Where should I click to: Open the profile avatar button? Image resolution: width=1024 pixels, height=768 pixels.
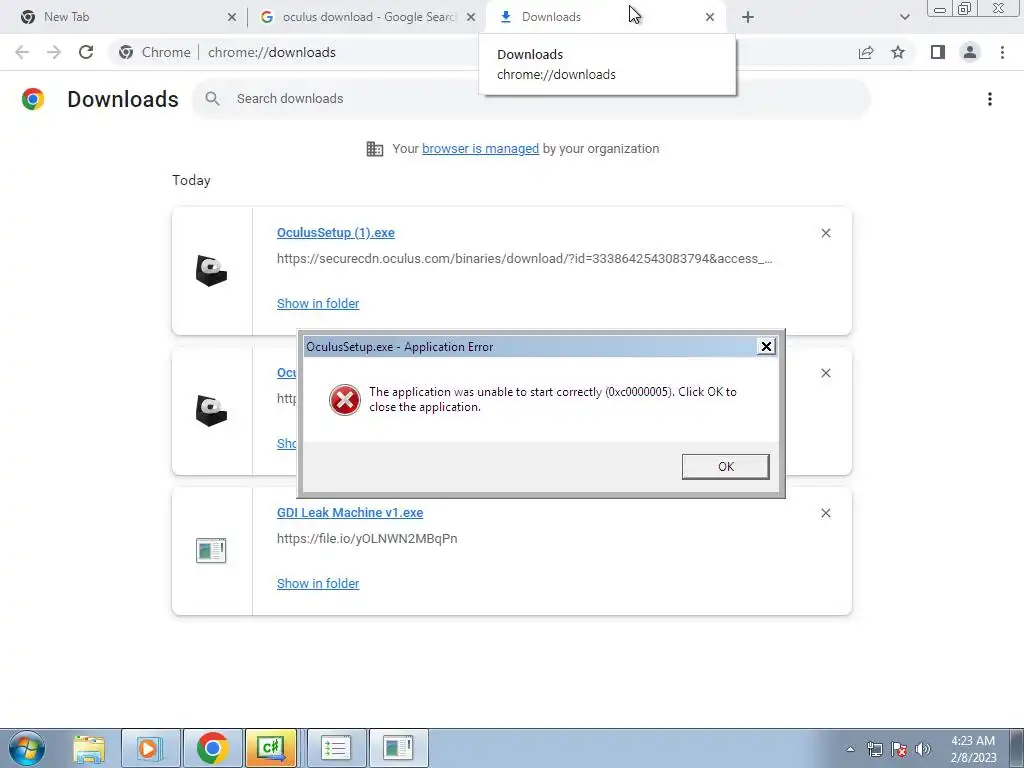tap(970, 52)
